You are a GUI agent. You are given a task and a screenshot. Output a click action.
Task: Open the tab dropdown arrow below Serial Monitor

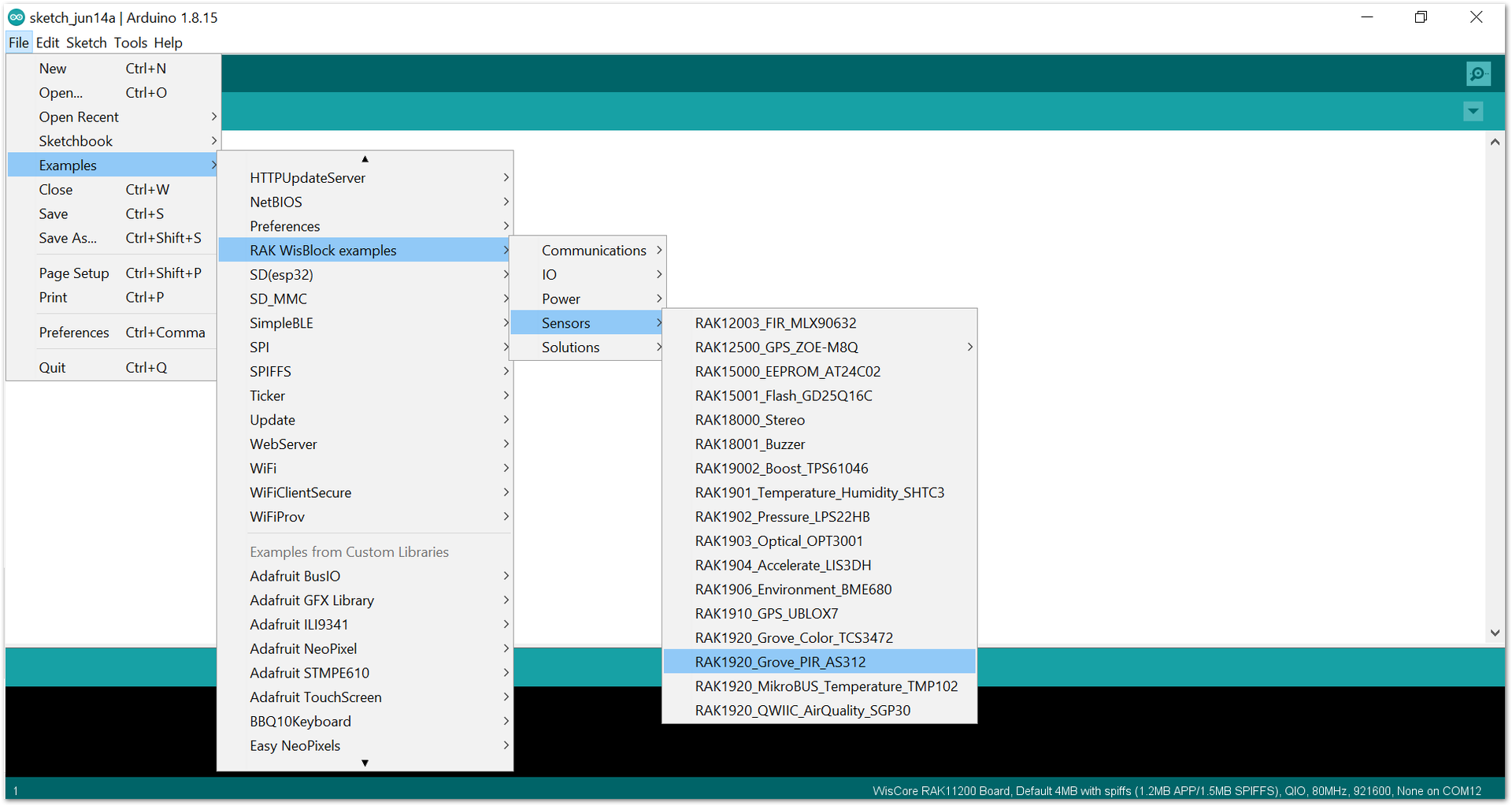tap(1473, 112)
